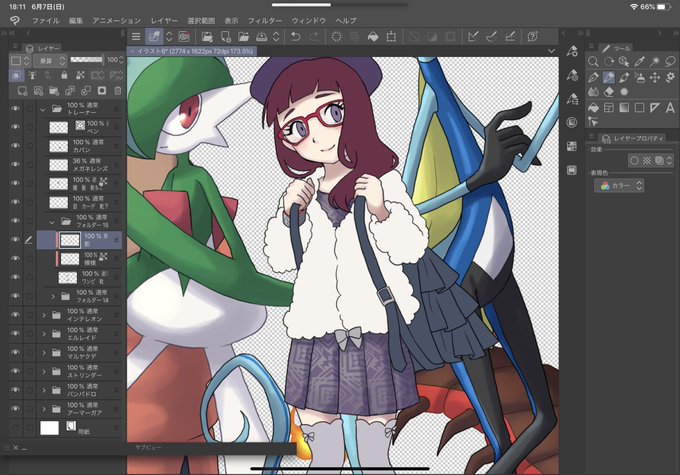Image resolution: width=680 pixels, height=475 pixels.
Task: Click the new raster layer icon
Action: 22,91
